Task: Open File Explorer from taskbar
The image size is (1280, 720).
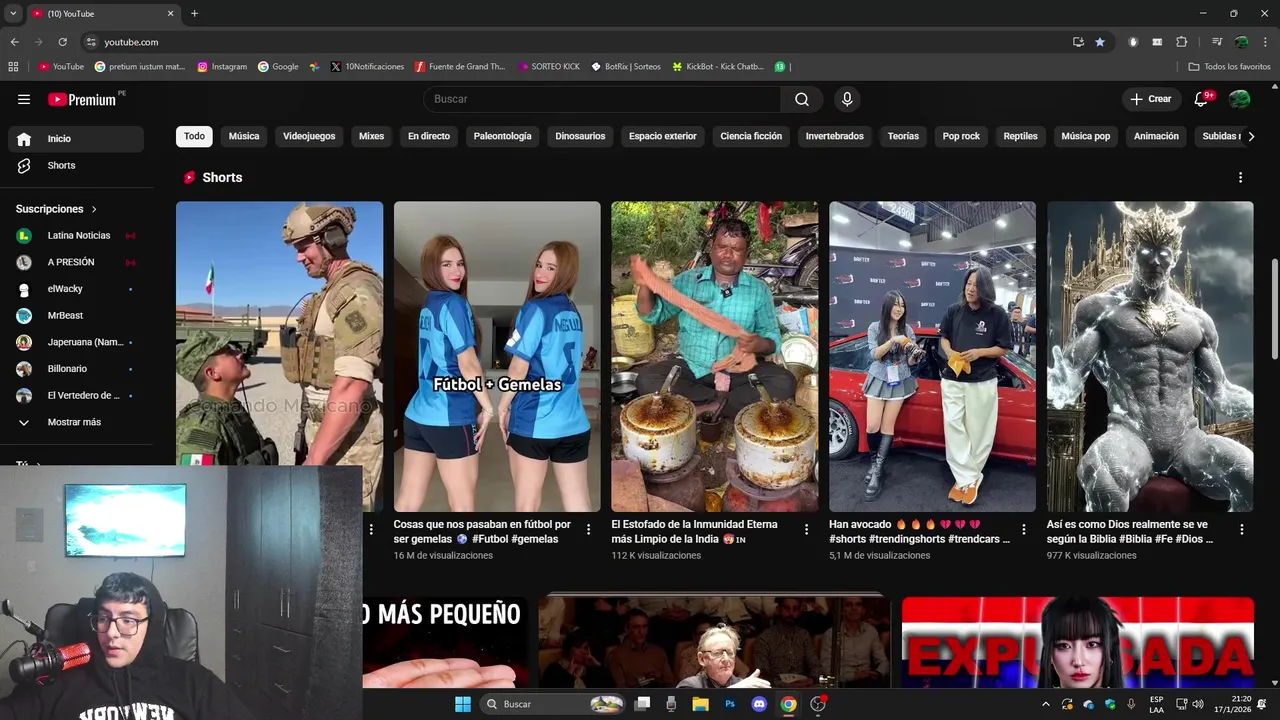Action: [x=700, y=704]
